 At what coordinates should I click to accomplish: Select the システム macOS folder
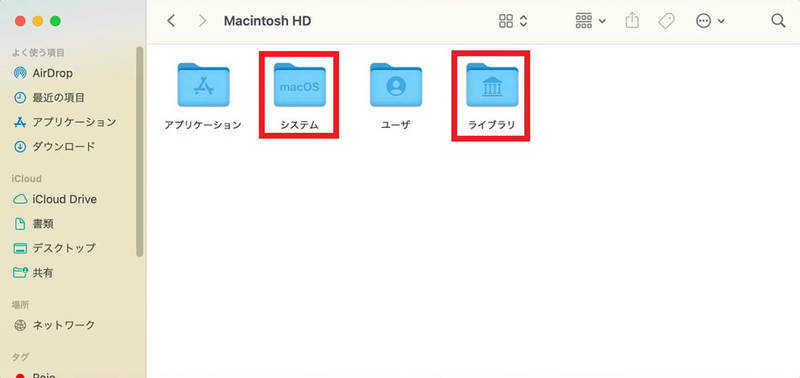click(299, 84)
